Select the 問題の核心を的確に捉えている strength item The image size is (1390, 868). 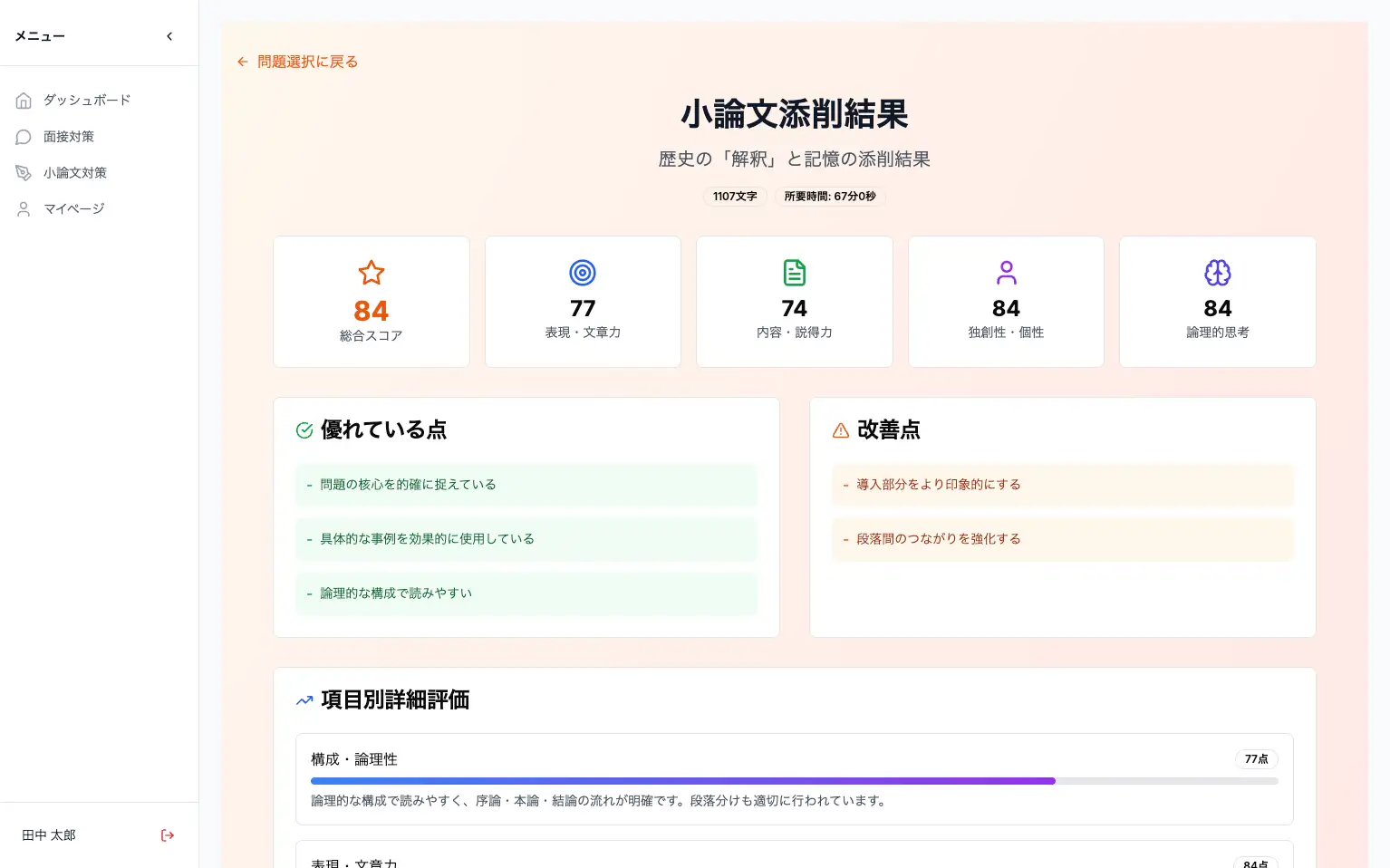click(x=526, y=485)
